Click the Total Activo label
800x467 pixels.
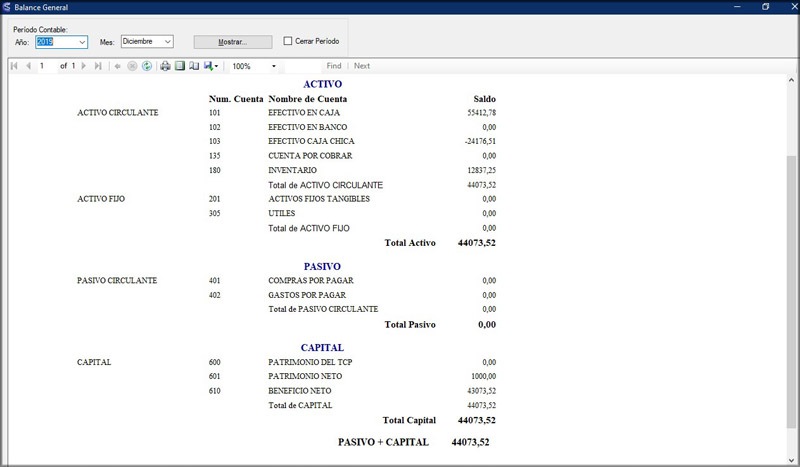[x=410, y=243]
